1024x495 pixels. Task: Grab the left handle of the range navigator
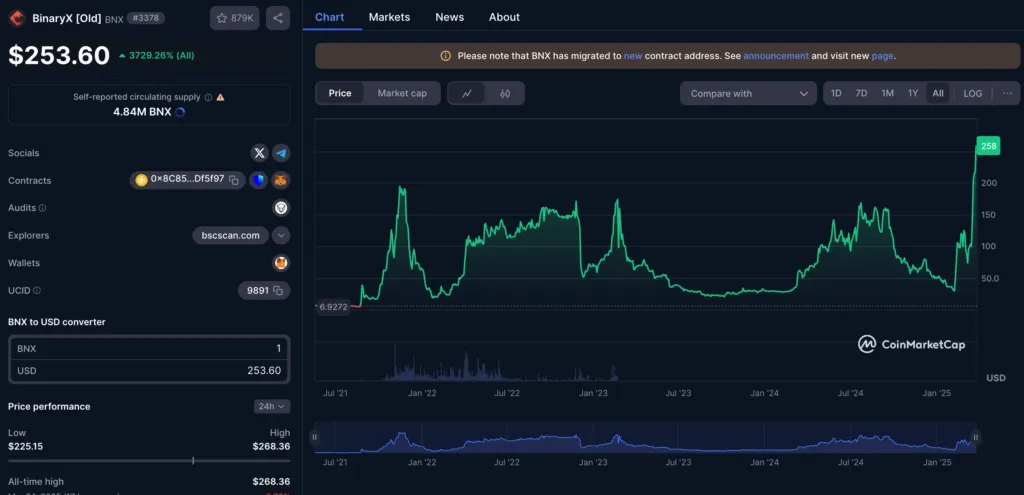(314, 438)
